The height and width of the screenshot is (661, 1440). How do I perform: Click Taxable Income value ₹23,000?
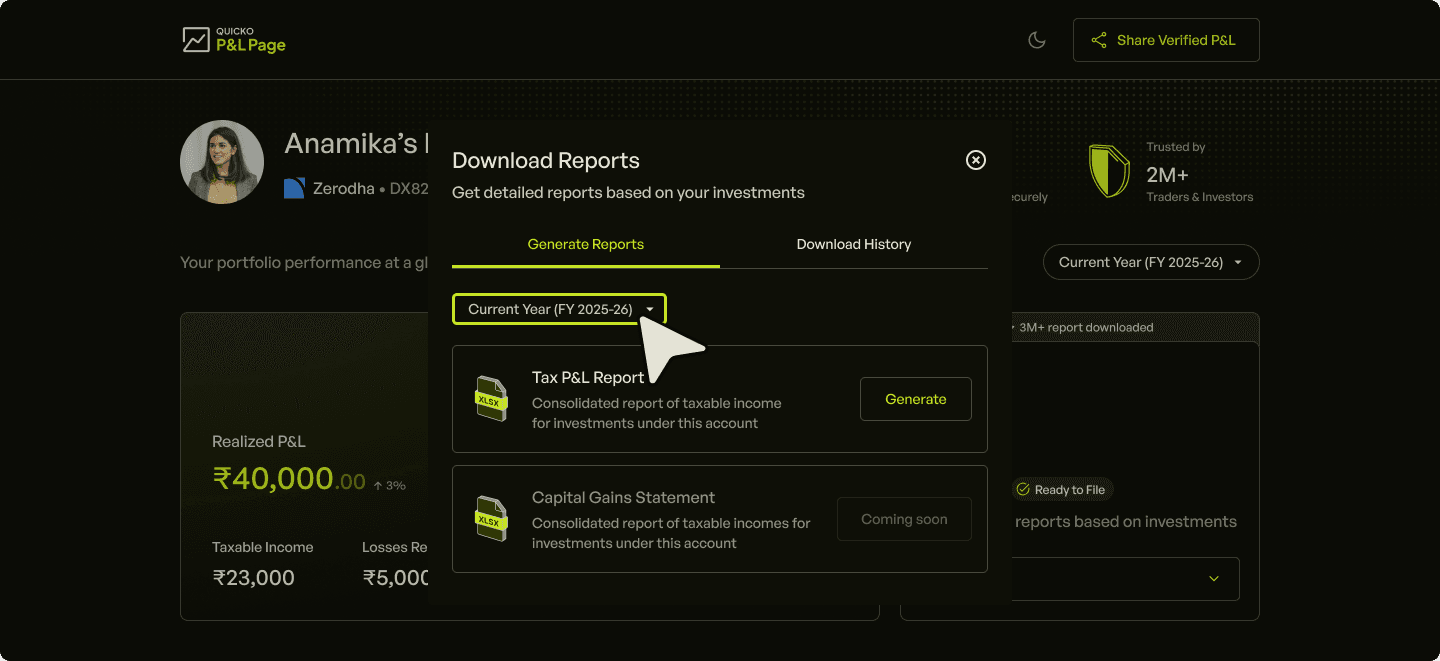pos(254,578)
